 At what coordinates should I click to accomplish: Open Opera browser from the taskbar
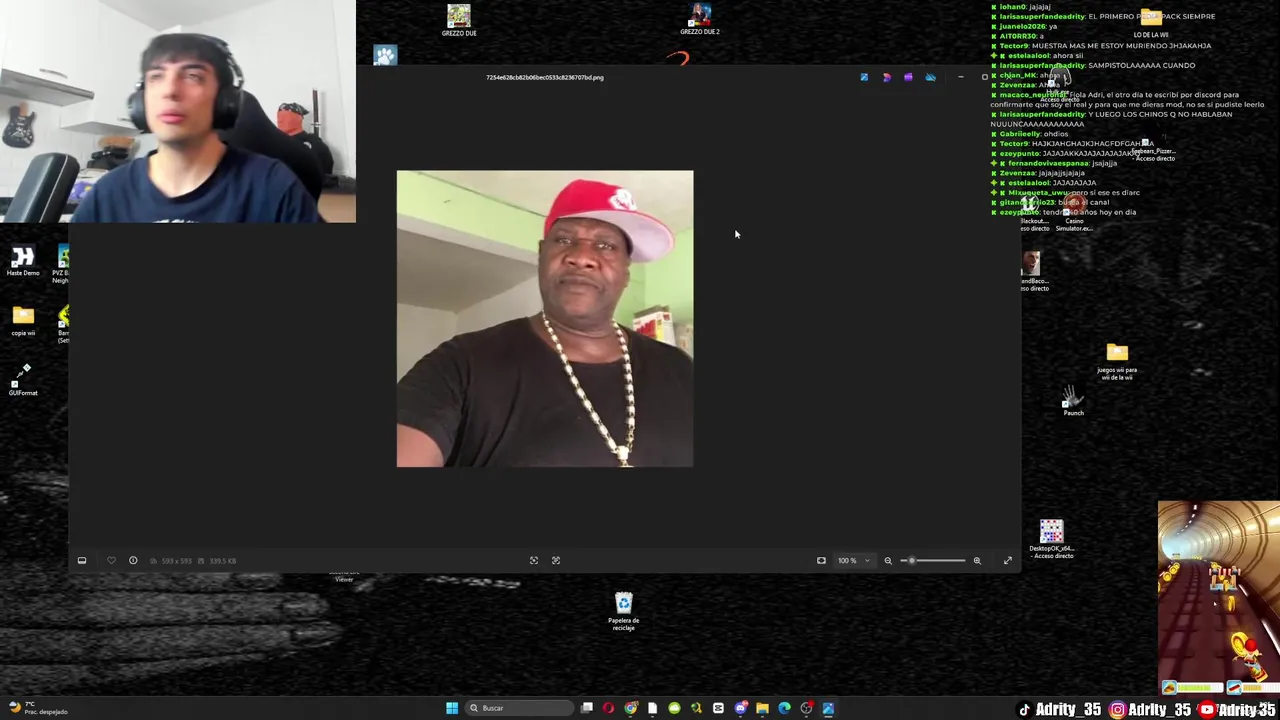pyautogui.click(x=608, y=708)
